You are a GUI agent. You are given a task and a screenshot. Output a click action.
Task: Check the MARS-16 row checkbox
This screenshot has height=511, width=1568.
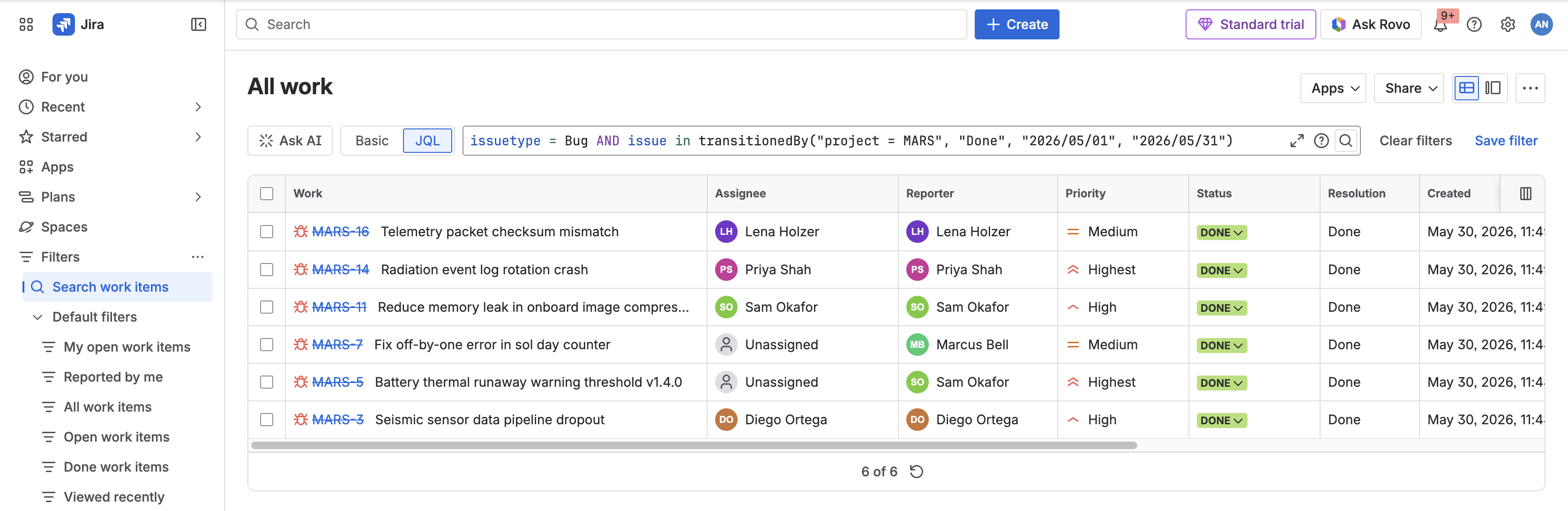tap(267, 232)
